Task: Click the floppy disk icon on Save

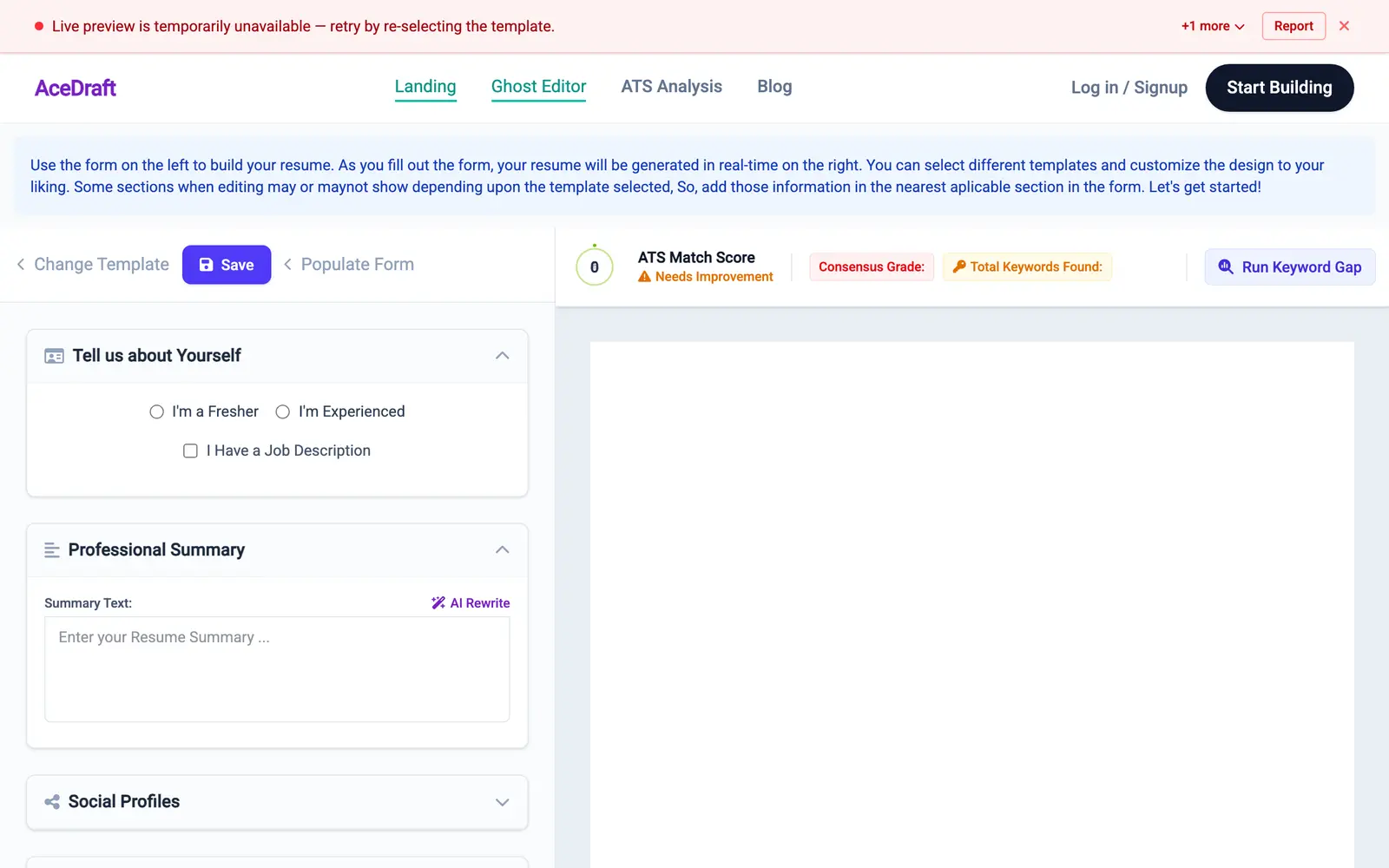Action: click(x=207, y=265)
